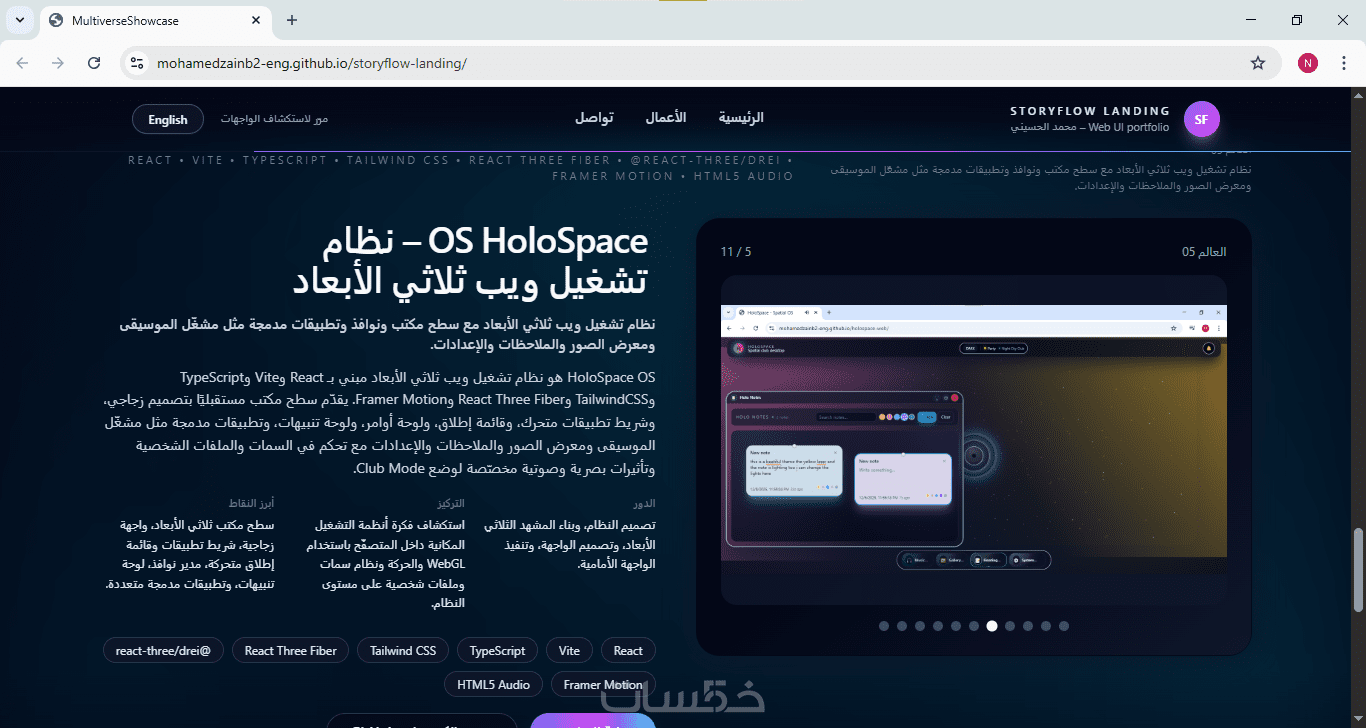The width and height of the screenshot is (1366, 728).
Task: Open Chrome's tab search chevron
Action: pos(20,20)
